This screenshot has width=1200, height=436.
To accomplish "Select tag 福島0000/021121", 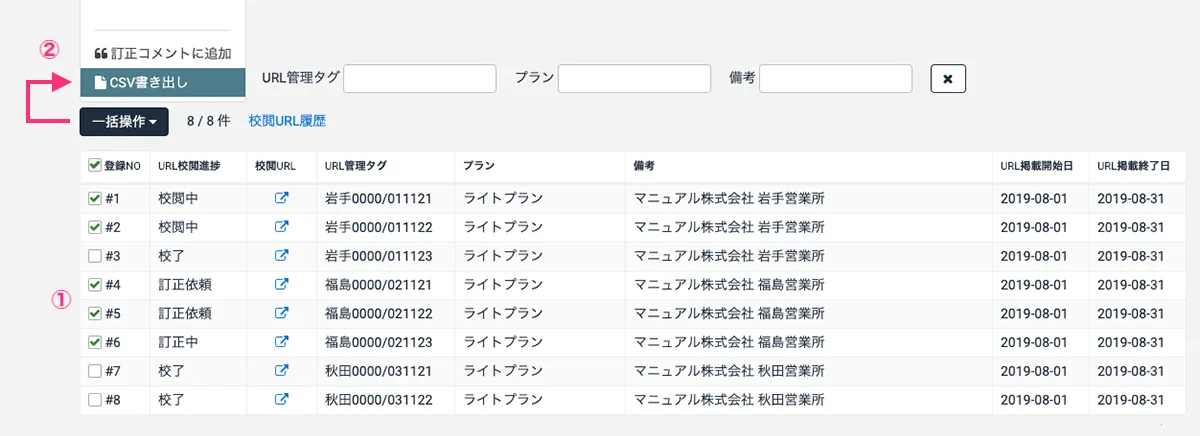I will pos(379,285).
